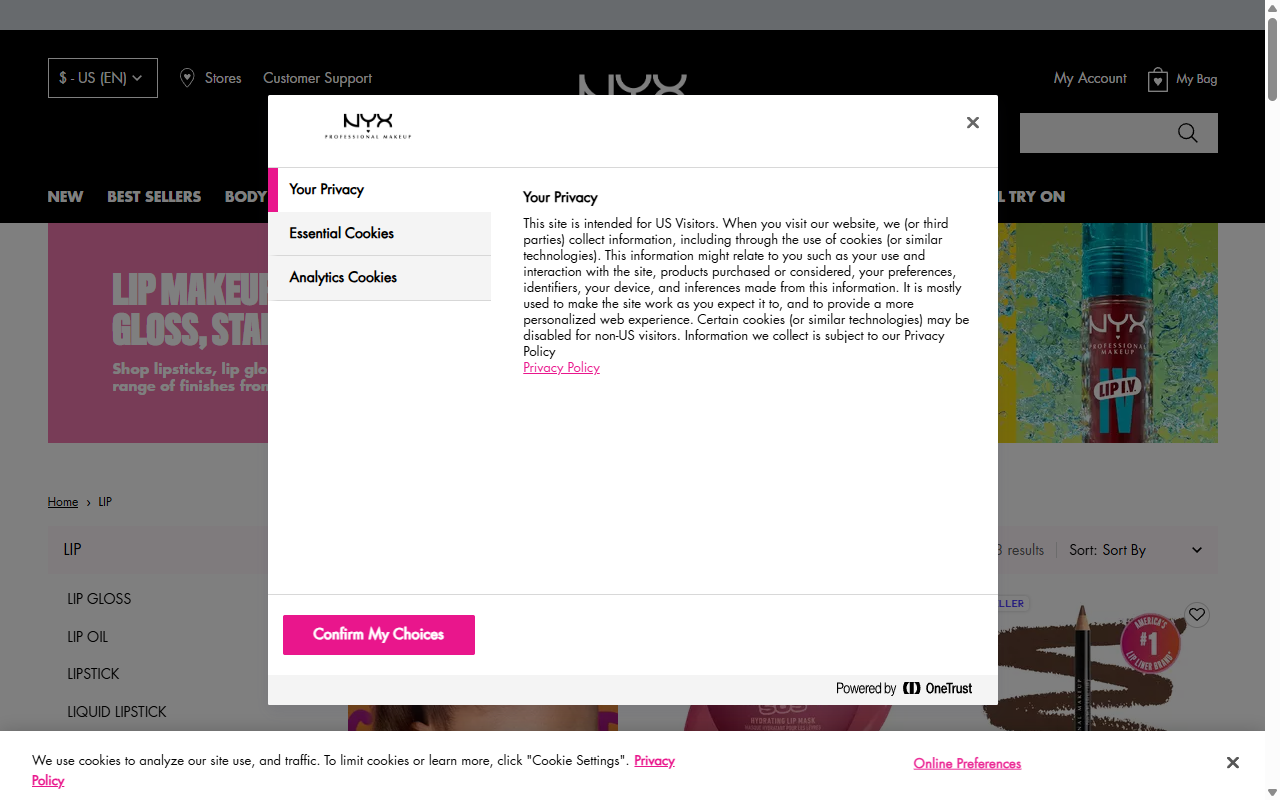The height and width of the screenshot is (800, 1280).
Task: Click the LIP sidebar heading
Action: coord(73,549)
